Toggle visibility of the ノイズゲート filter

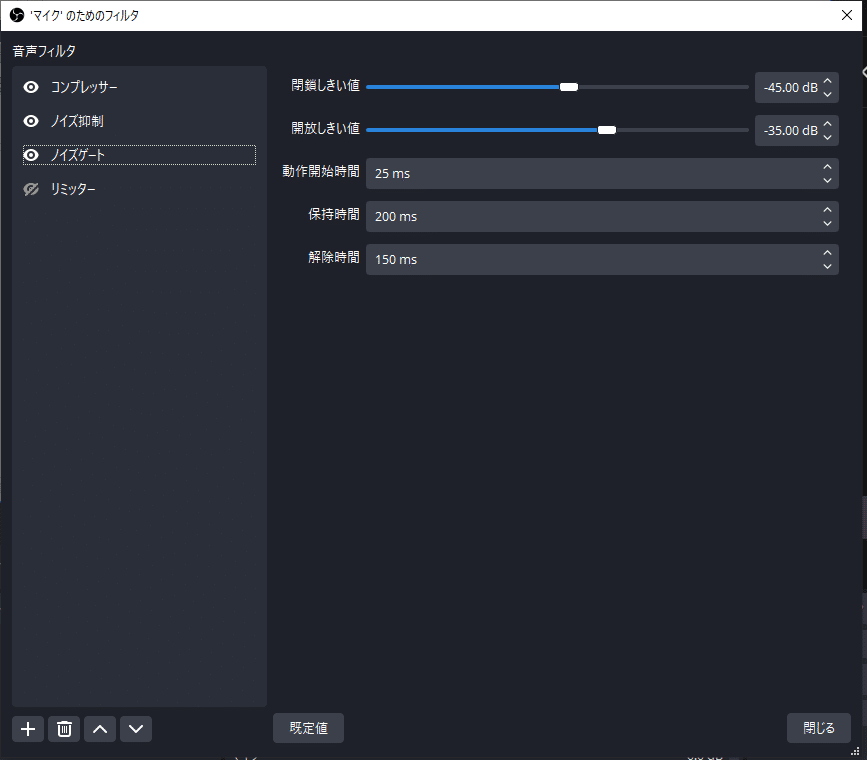point(29,154)
